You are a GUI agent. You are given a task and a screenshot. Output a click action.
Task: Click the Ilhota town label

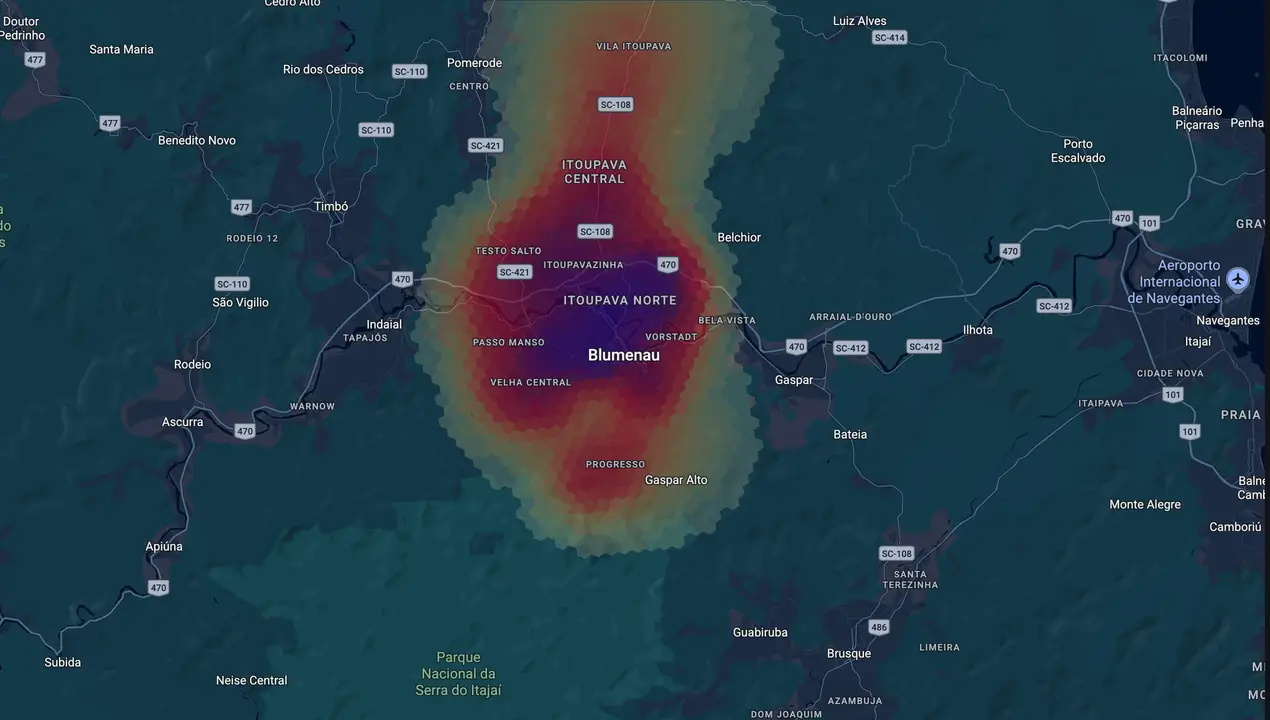(x=977, y=330)
